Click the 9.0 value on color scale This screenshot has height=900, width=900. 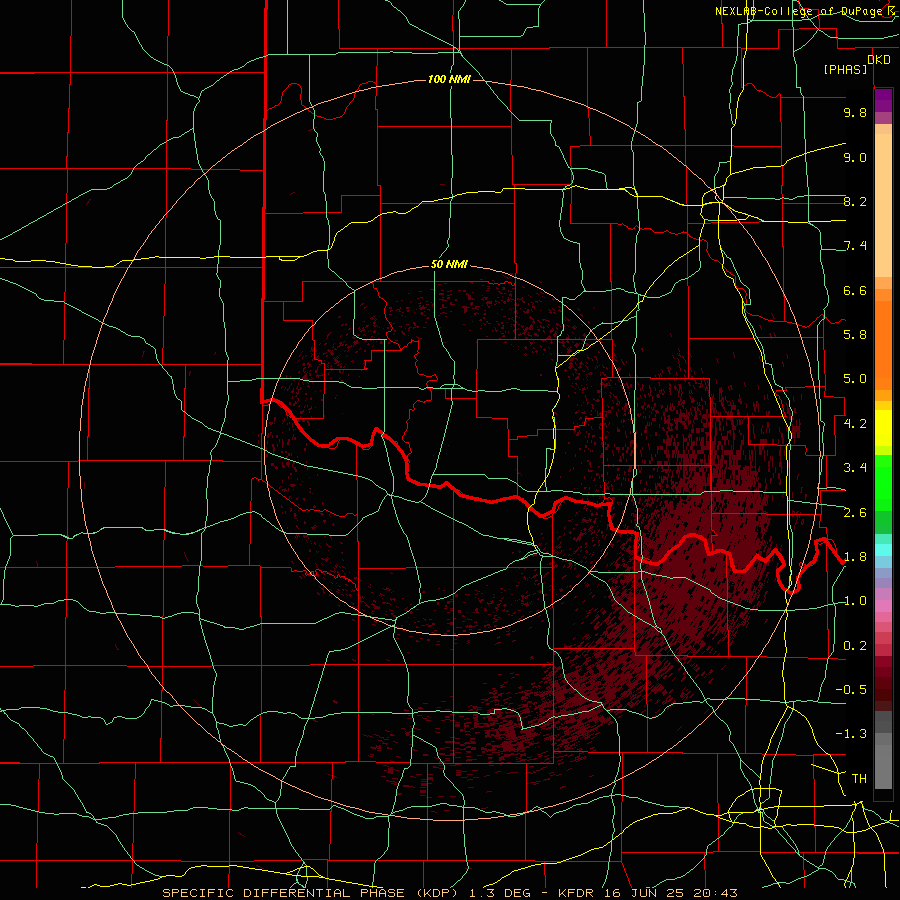pos(855,157)
